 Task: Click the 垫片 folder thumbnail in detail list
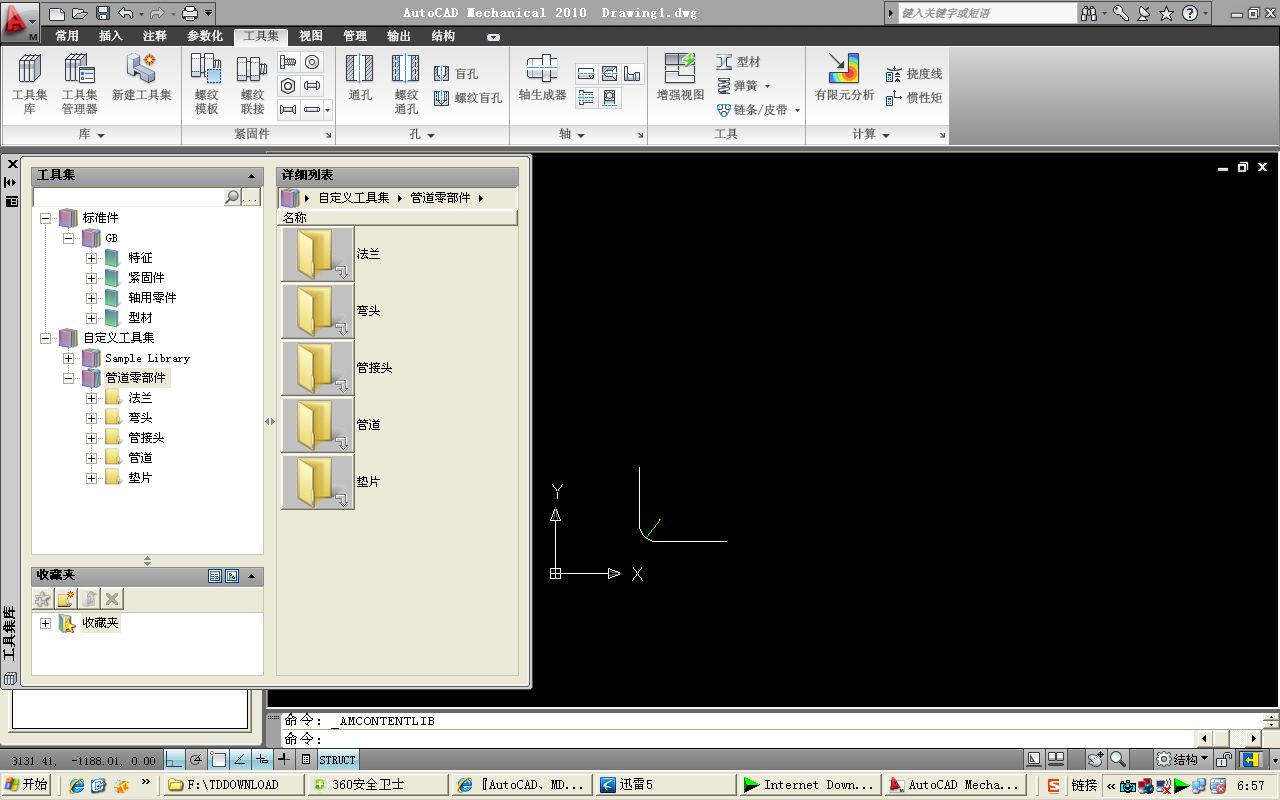coord(318,482)
